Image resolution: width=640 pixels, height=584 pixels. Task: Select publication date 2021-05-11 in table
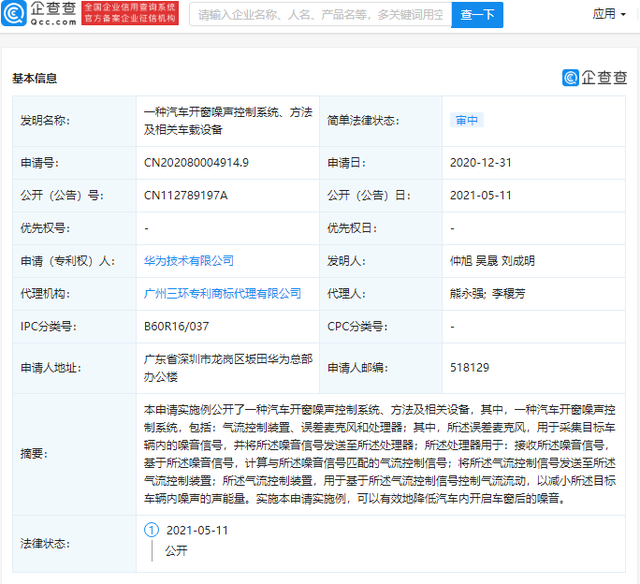[480, 195]
